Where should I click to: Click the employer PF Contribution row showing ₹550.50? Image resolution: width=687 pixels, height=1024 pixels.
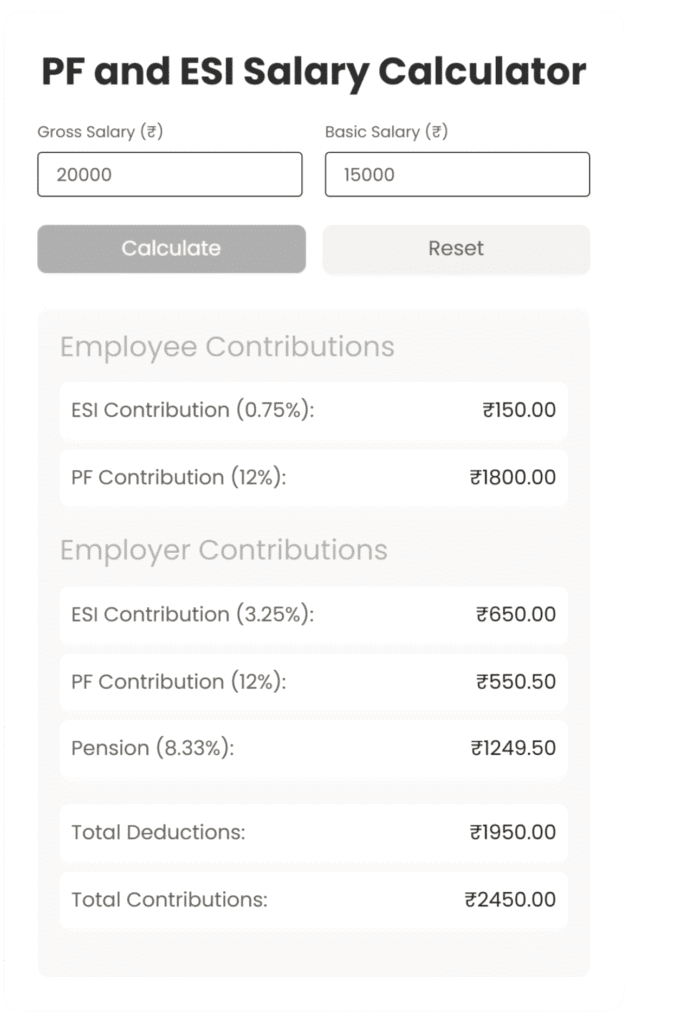pos(313,682)
